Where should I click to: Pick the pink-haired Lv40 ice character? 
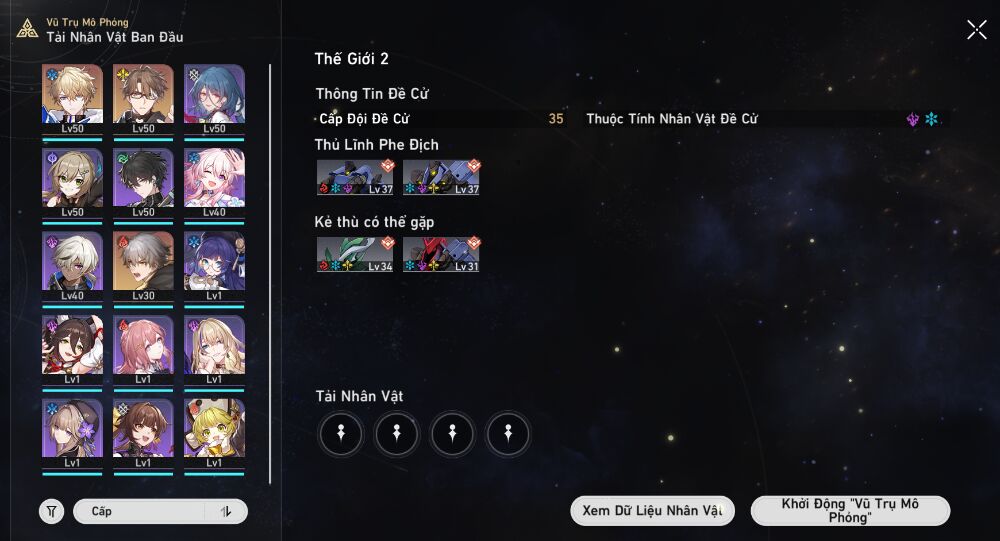click(214, 183)
